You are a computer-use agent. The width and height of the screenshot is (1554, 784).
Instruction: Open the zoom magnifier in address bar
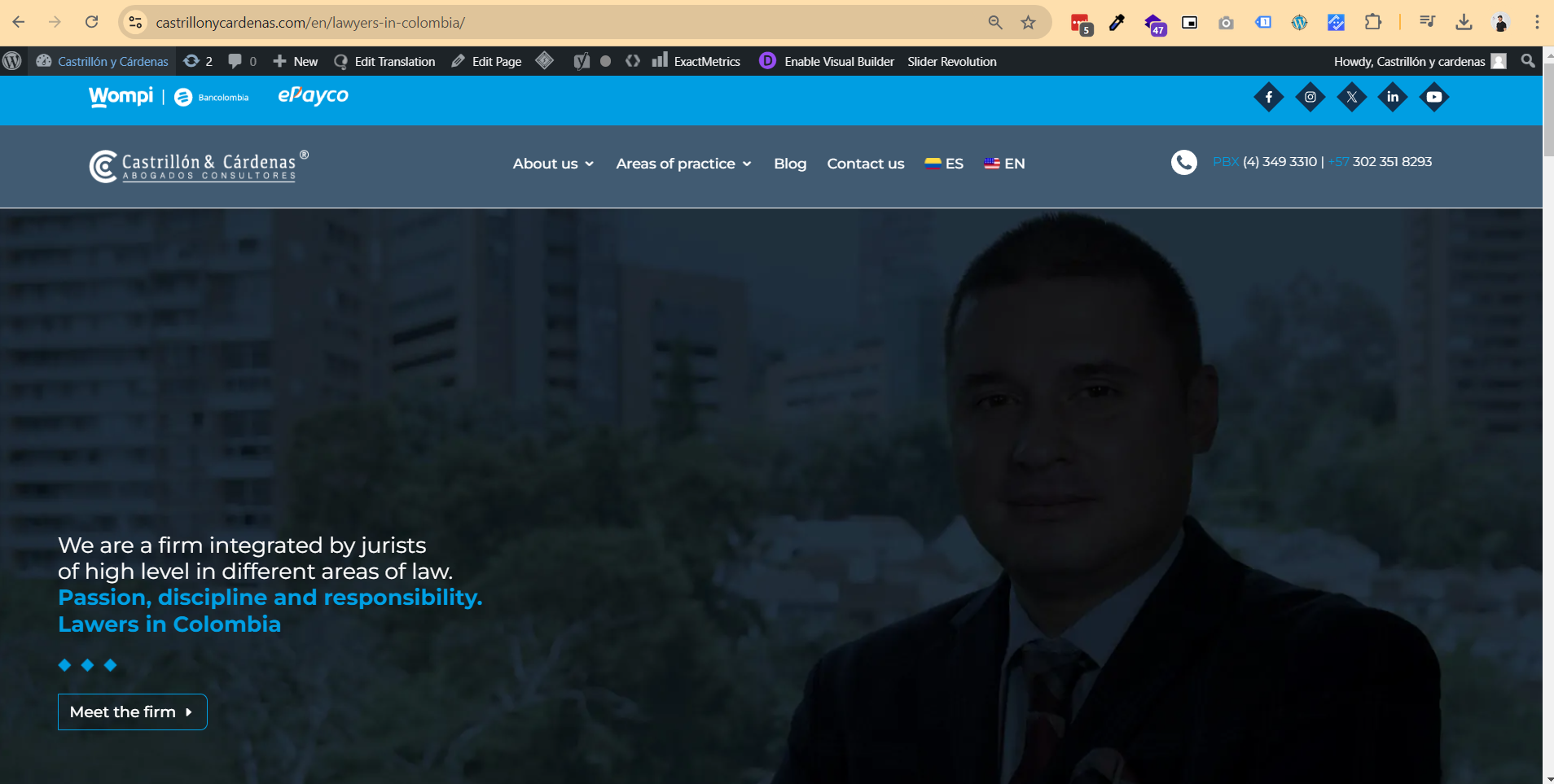pos(995,23)
